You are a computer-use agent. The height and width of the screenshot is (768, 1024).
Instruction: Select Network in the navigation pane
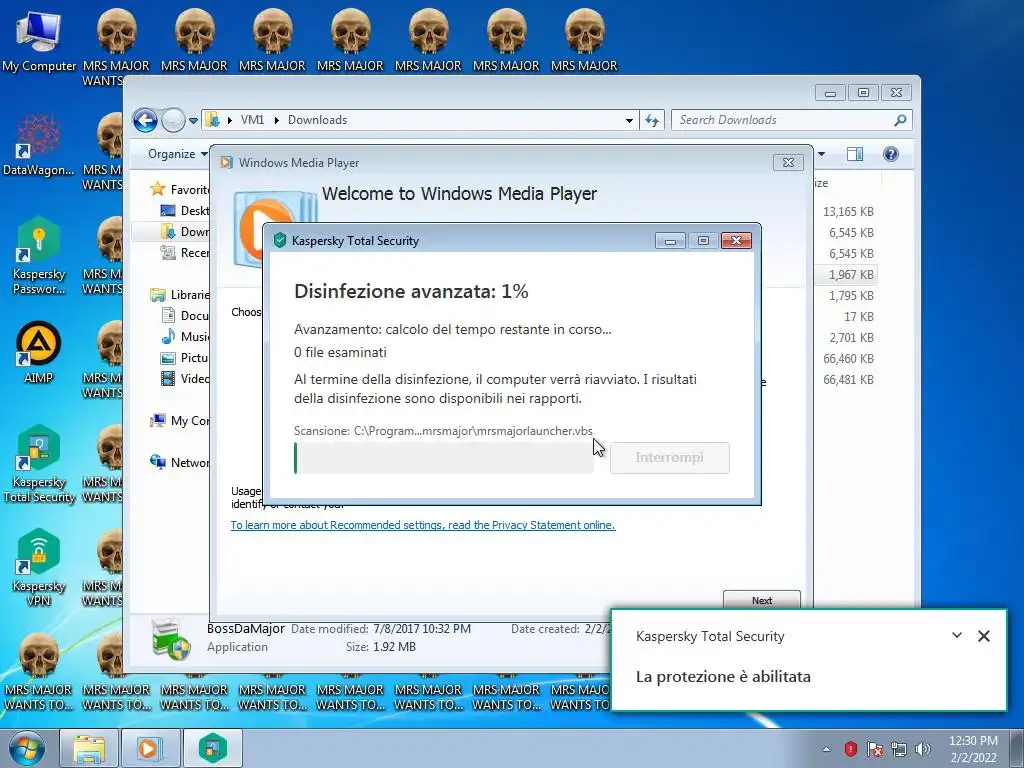tap(180, 462)
